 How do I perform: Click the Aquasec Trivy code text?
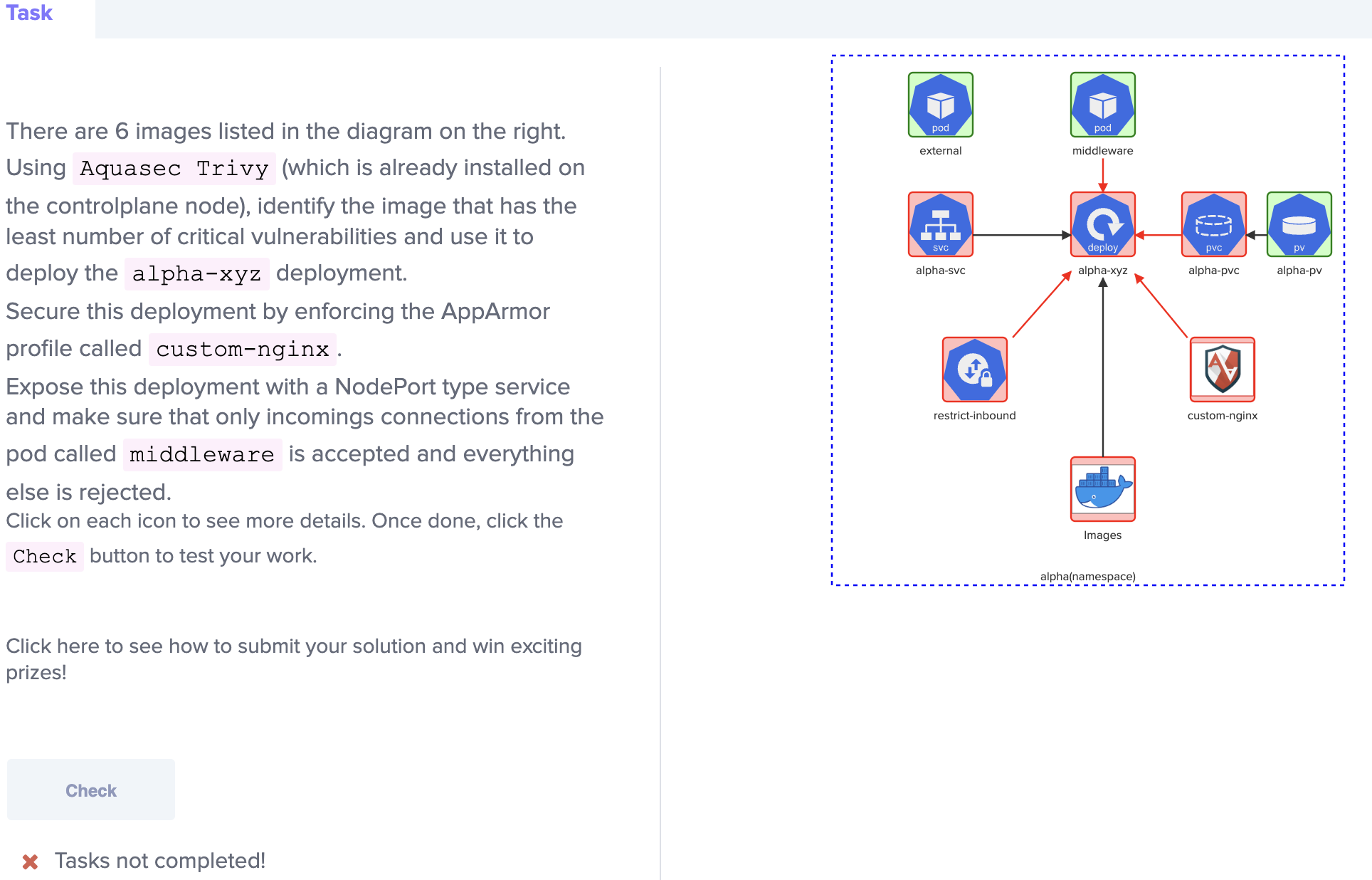174,169
